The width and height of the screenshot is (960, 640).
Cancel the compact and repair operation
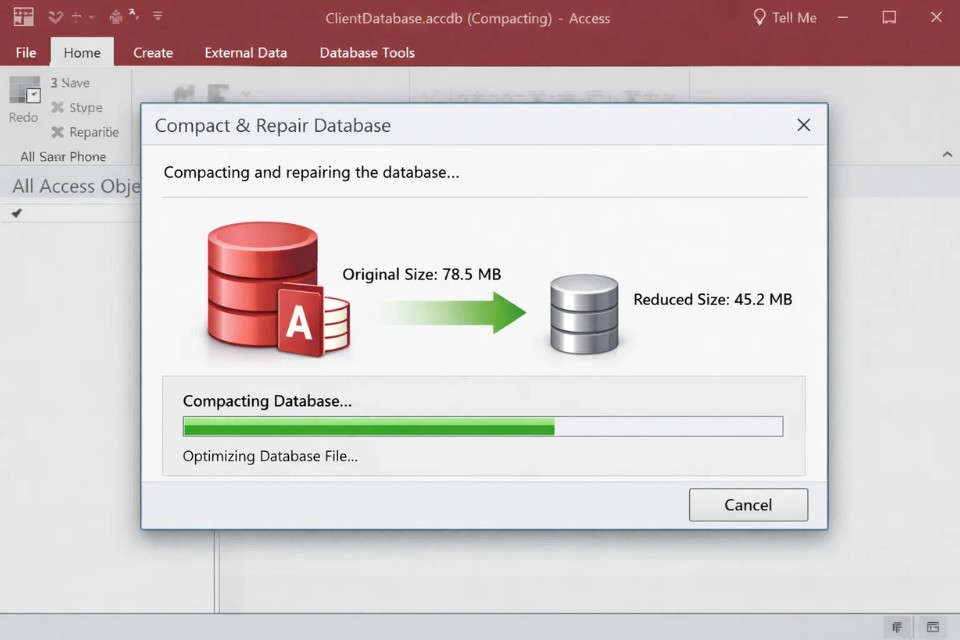pyautogui.click(x=747, y=505)
